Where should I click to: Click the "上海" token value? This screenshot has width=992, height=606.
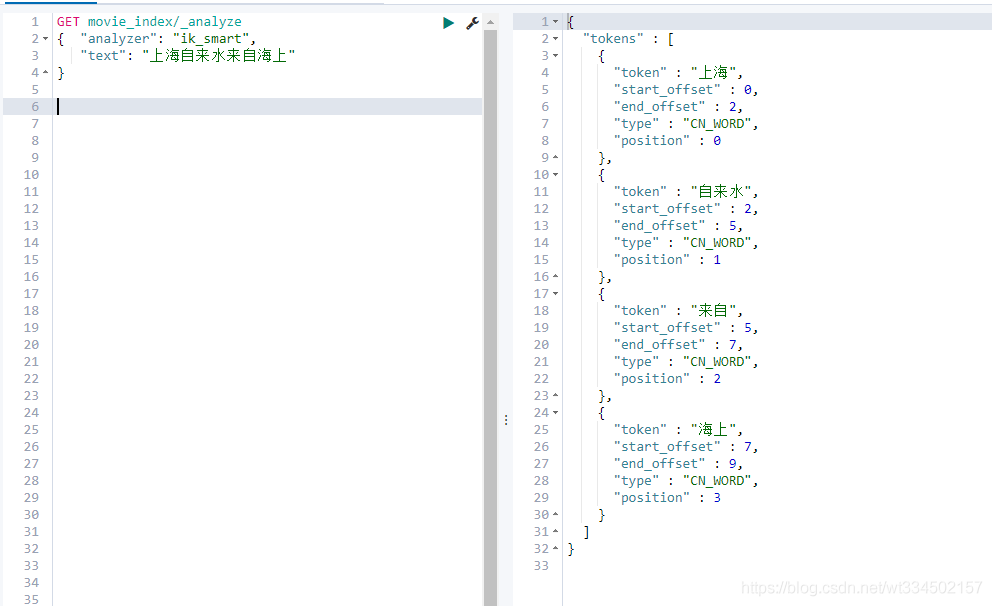pyautogui.click(x=713, y=73)
